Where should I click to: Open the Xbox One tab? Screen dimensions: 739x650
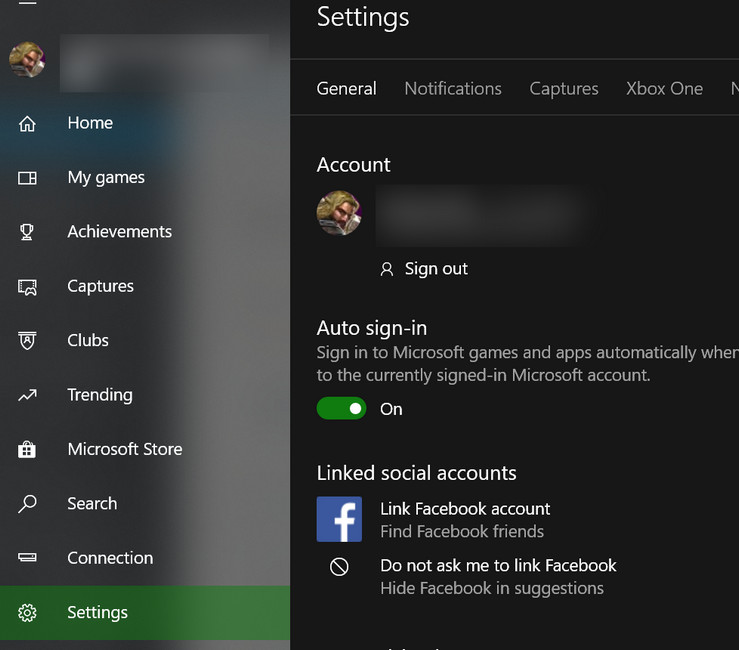coord(665,89)
